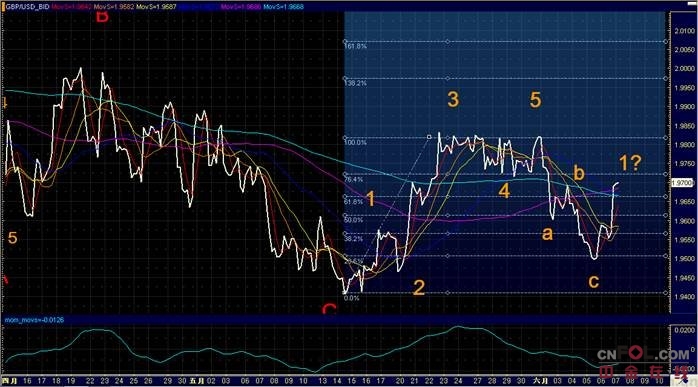Click the 1.9800 price axis value
698x387 pixels.
(684, 145)
